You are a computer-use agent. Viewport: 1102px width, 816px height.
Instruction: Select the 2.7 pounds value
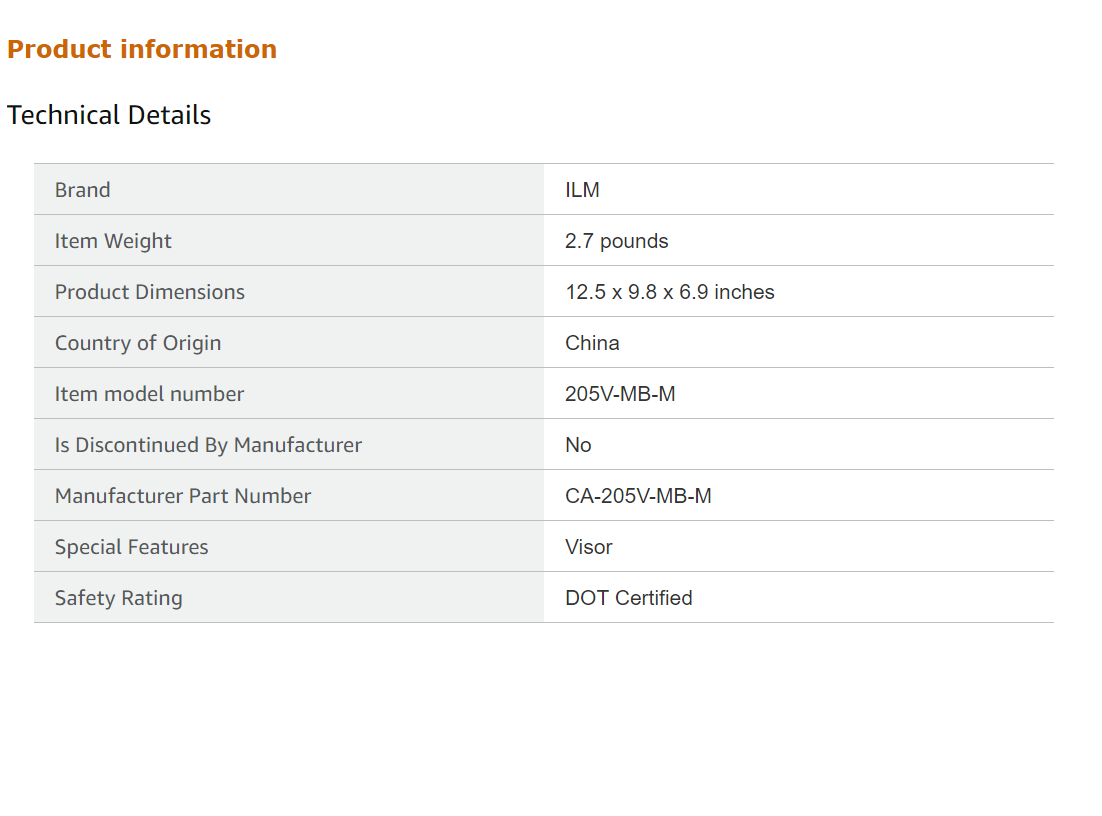point(616,241)
